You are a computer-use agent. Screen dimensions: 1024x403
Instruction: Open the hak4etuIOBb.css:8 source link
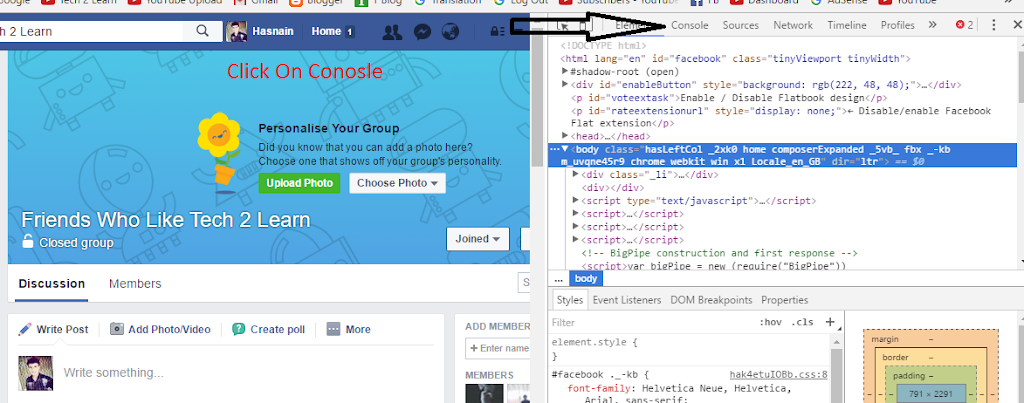(x=778, y=375)
